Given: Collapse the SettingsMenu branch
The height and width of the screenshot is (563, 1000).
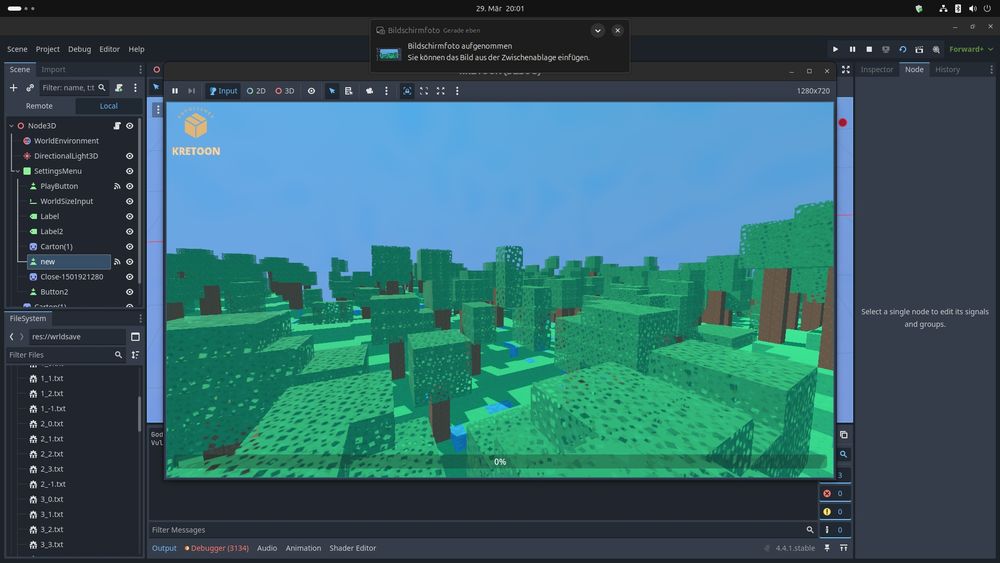Looking at the screenshot, I should pos(17,171).
